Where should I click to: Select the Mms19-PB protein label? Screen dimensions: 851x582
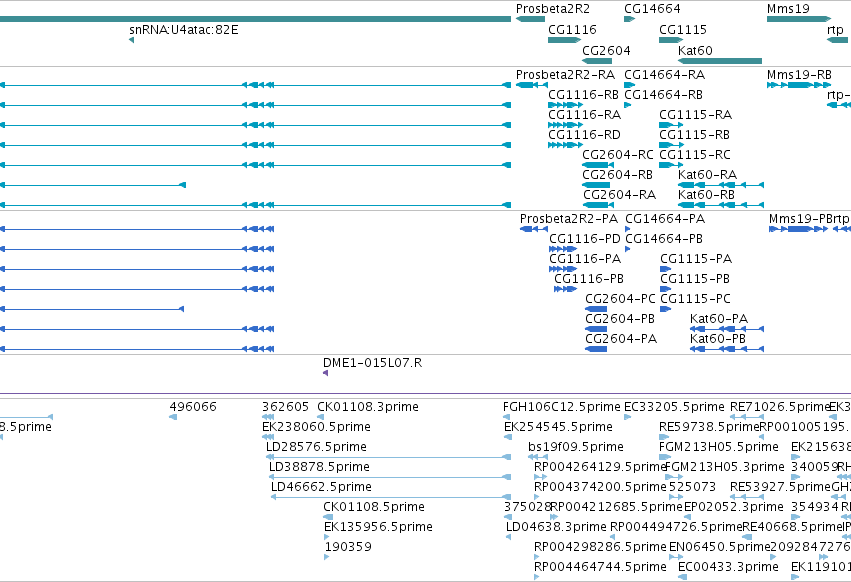coord(799,219)
